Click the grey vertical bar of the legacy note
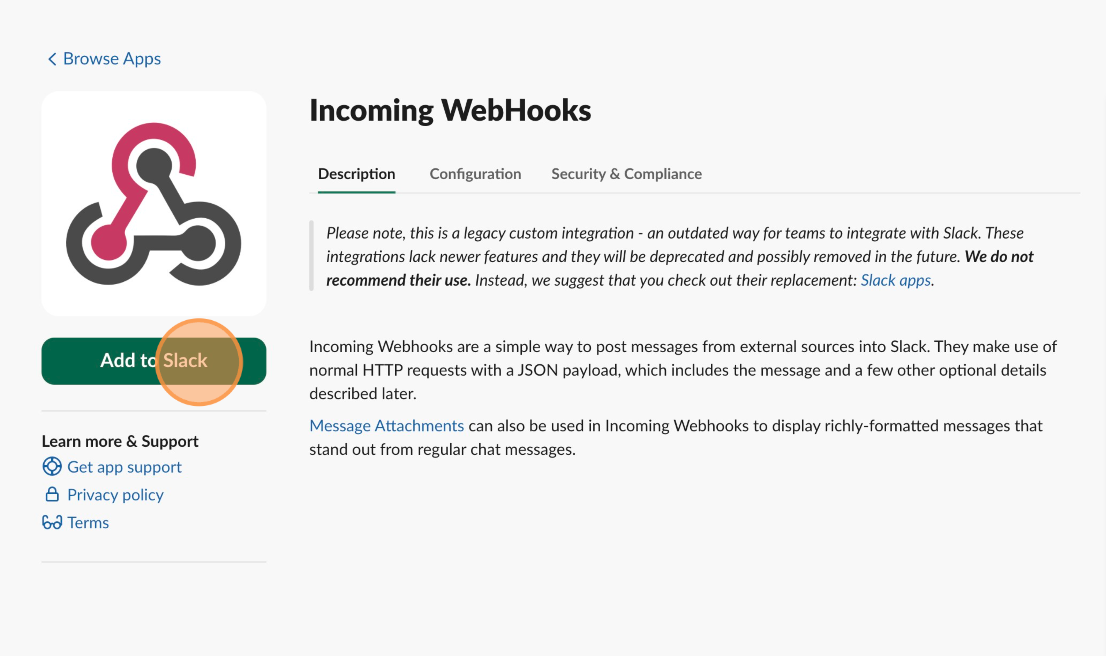Viewport: 1106px width, 656px height. pos(311,255)
